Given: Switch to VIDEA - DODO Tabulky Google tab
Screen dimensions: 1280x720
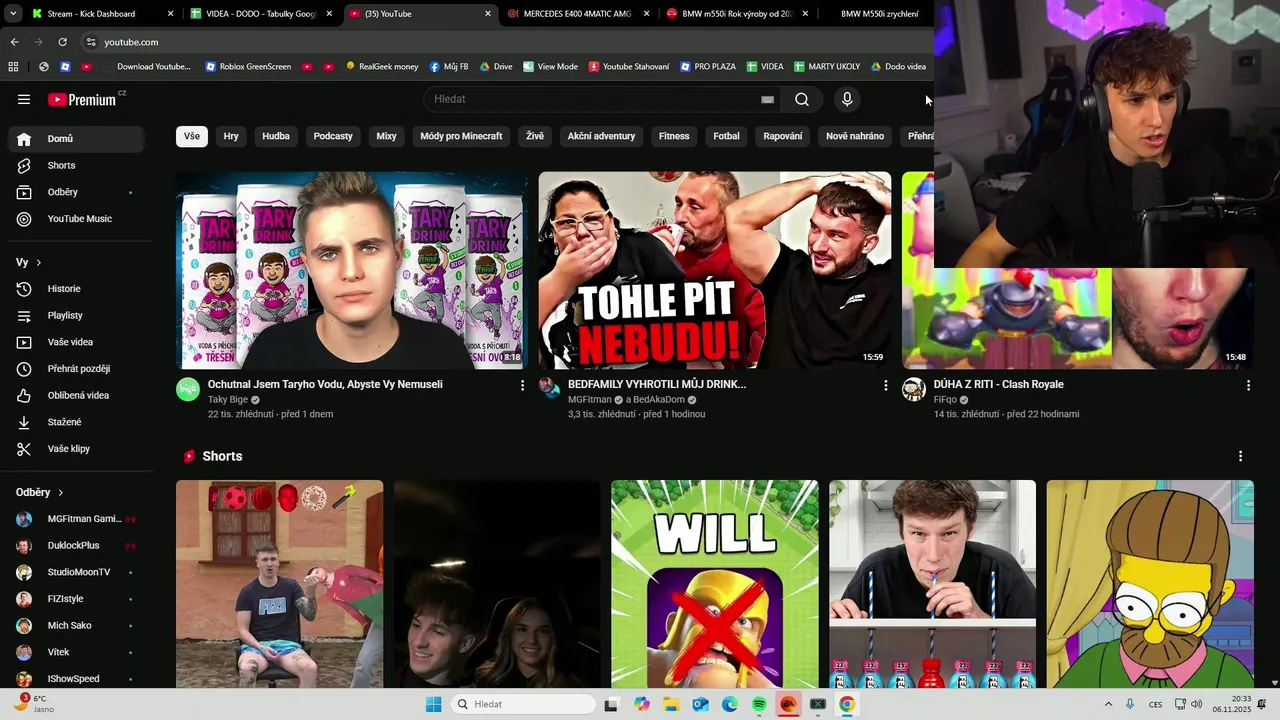Looking at the screenshot, I should [262, 14].
